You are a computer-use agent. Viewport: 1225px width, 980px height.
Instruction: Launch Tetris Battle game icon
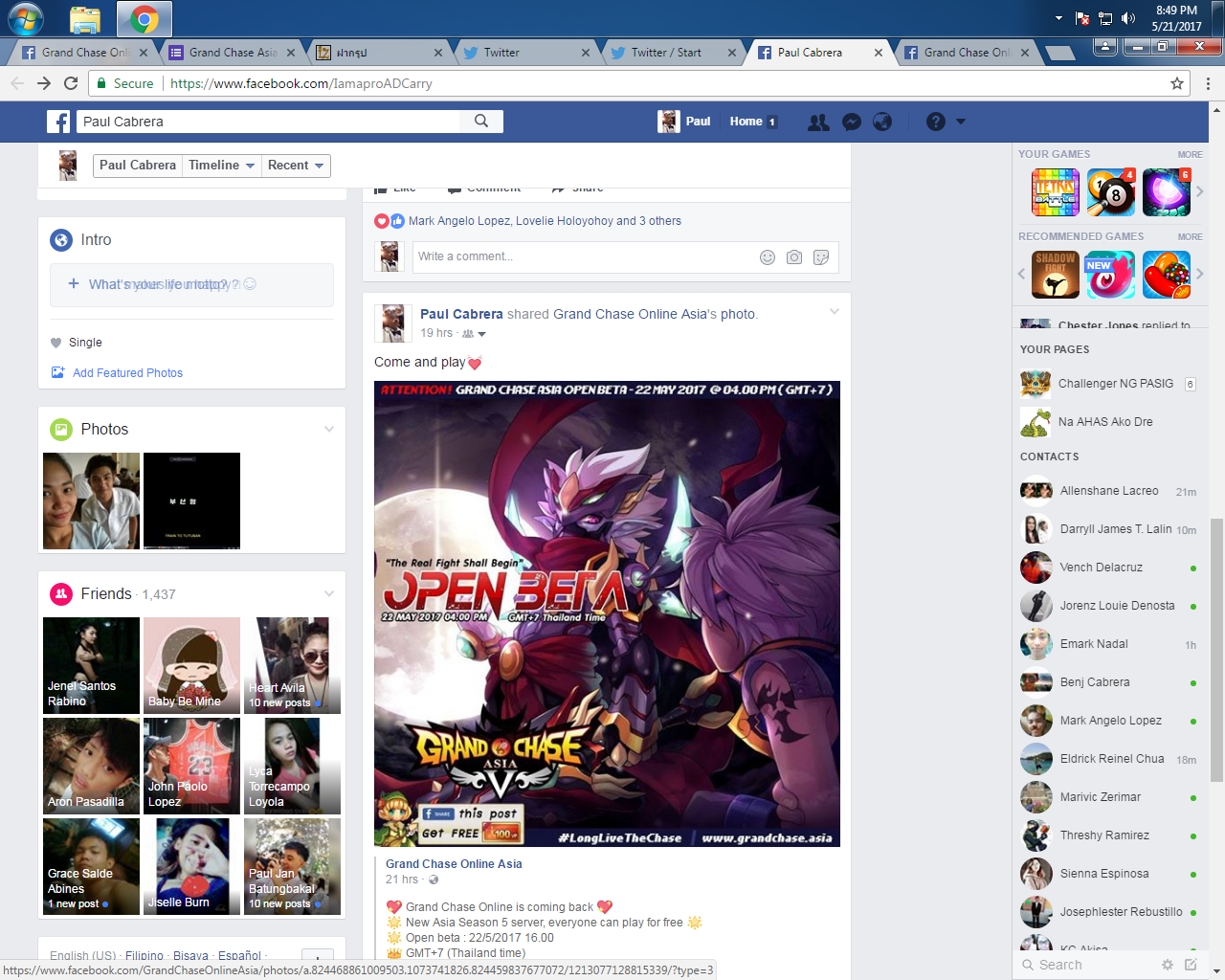click(x=1056, y=192)
